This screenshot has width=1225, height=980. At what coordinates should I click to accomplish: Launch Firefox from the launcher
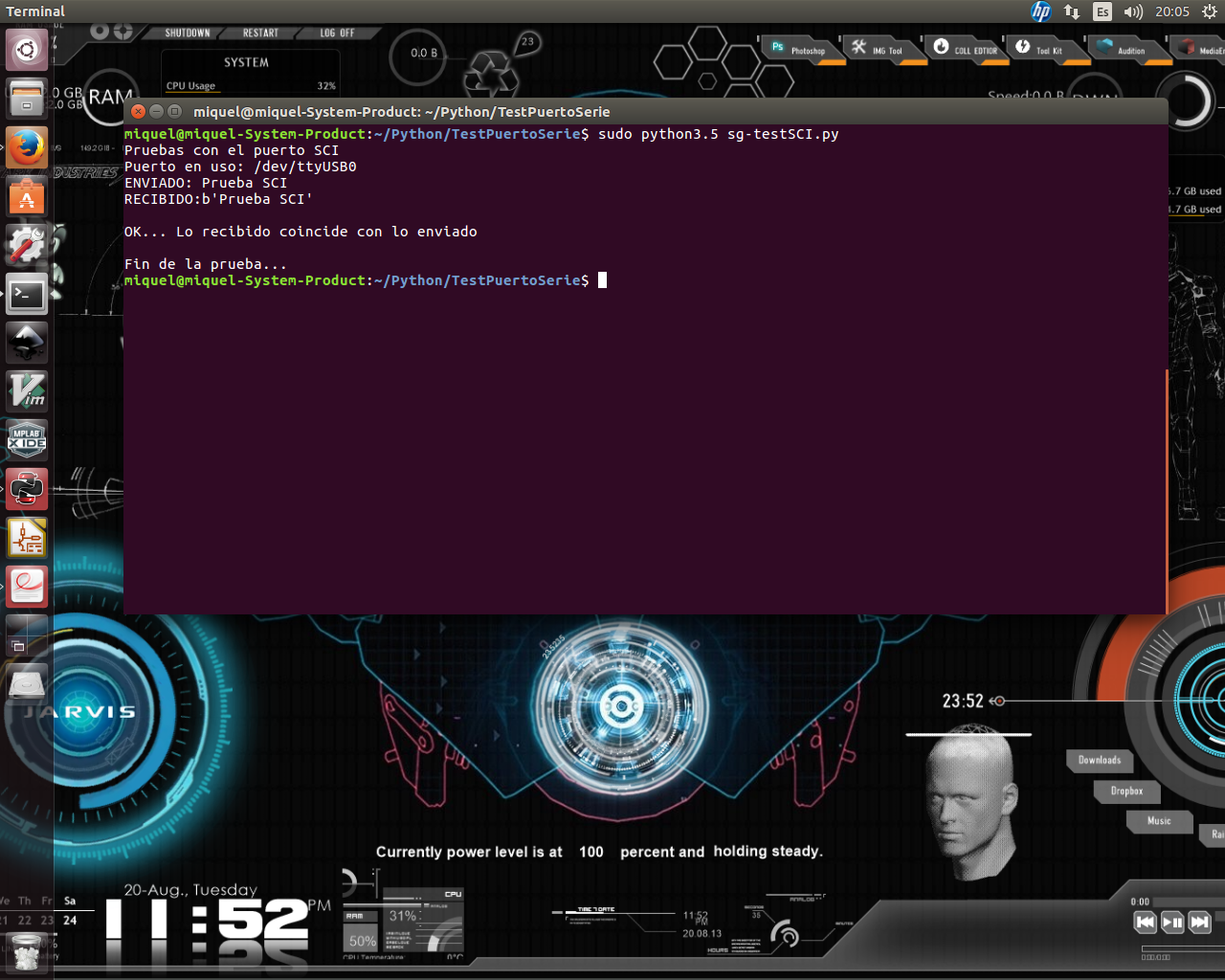point(27,147)
